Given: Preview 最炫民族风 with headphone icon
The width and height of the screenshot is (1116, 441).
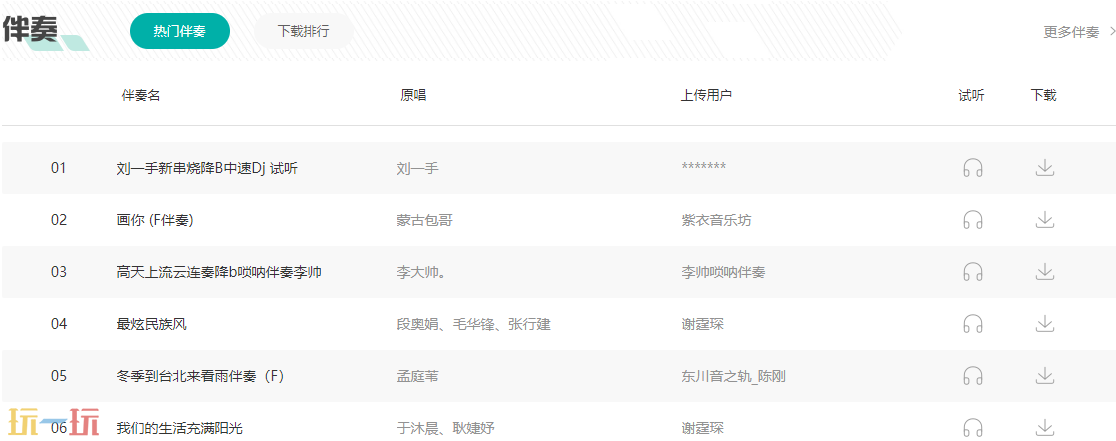Looking at the screenshot, I should tap(973, 324).
